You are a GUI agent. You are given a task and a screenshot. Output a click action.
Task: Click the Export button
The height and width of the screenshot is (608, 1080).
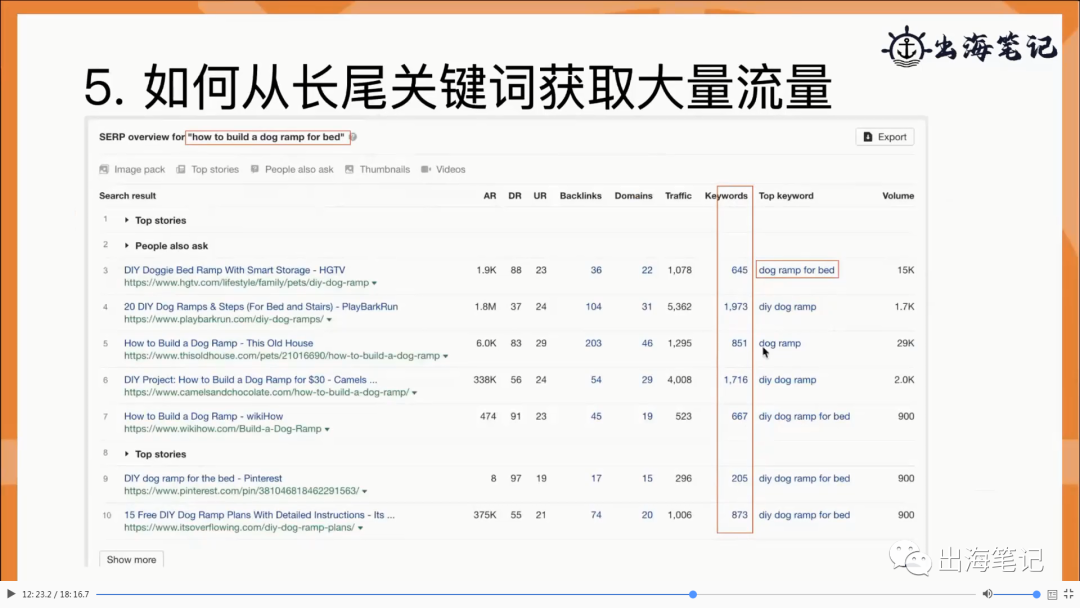pos(885,137)
